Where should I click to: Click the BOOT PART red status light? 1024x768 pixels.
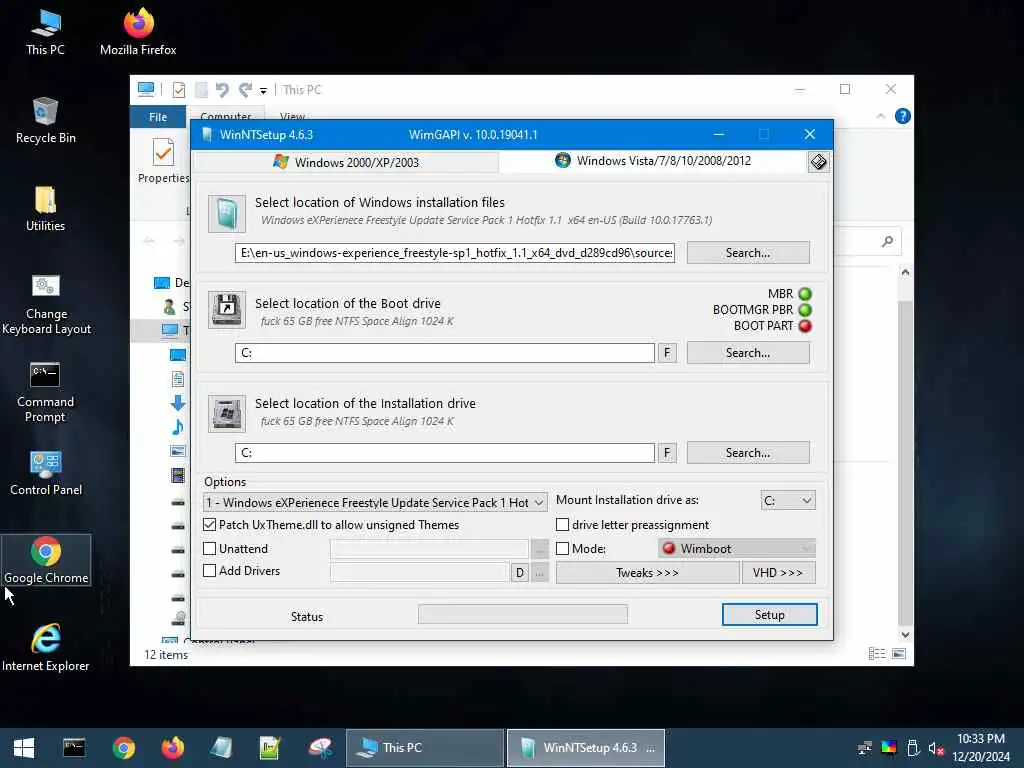click(805, 326)
